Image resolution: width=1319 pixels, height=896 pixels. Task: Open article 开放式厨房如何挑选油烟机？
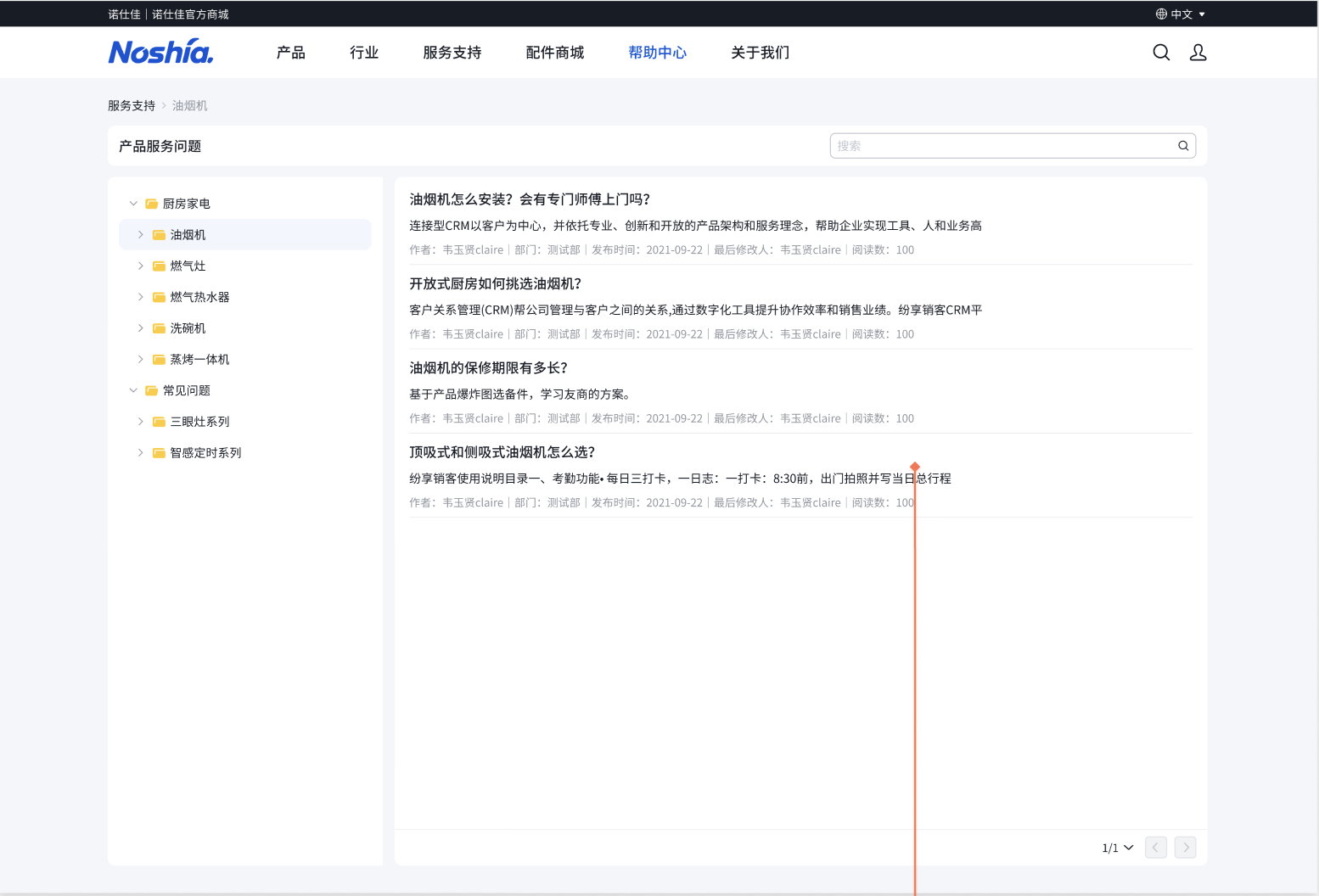pos(496,283)
